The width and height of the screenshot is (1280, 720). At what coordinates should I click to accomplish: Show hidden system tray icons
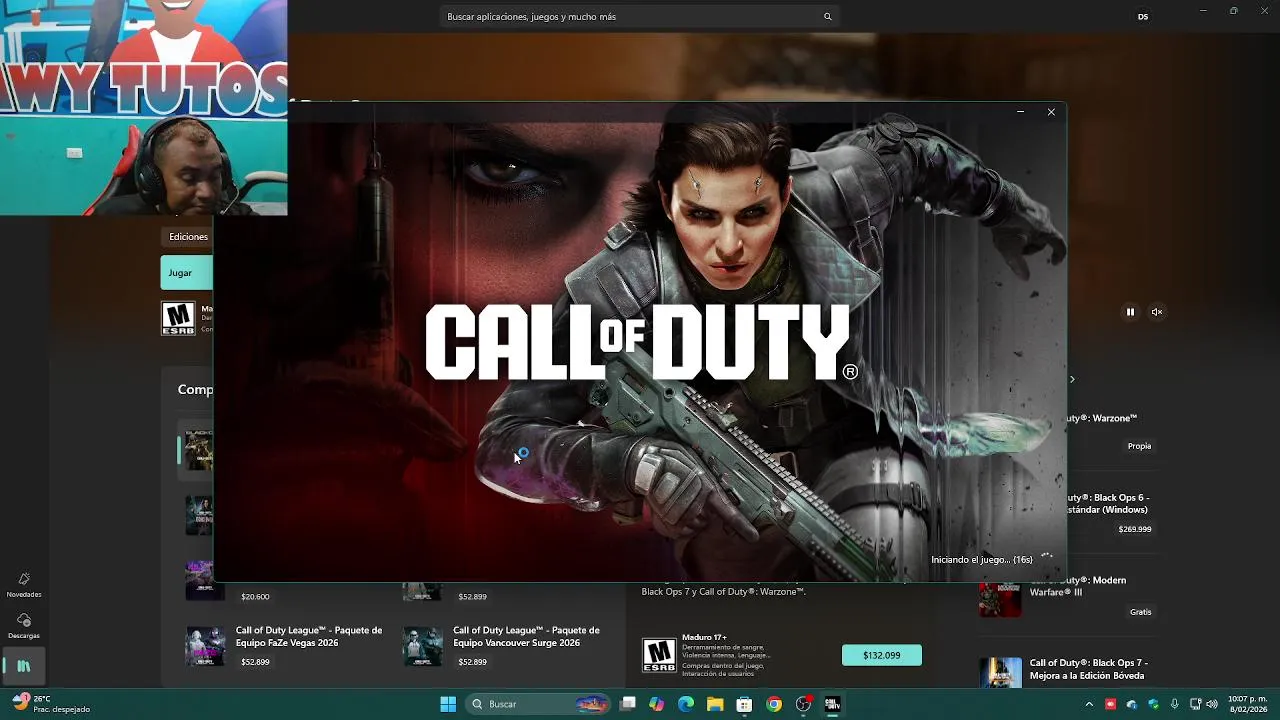pos(1089,704)
